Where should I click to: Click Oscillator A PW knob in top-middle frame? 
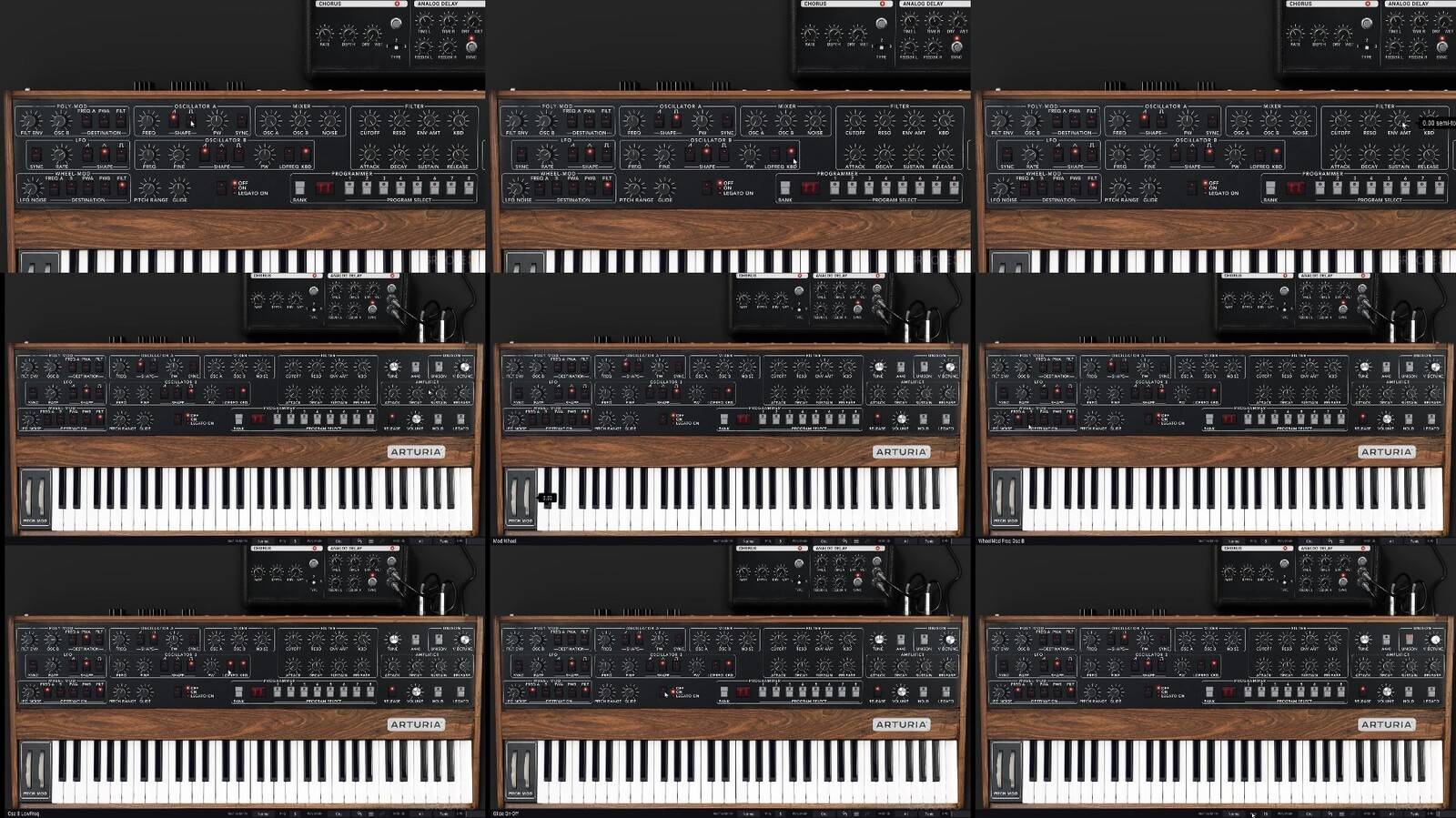click(x=701, y=121)
